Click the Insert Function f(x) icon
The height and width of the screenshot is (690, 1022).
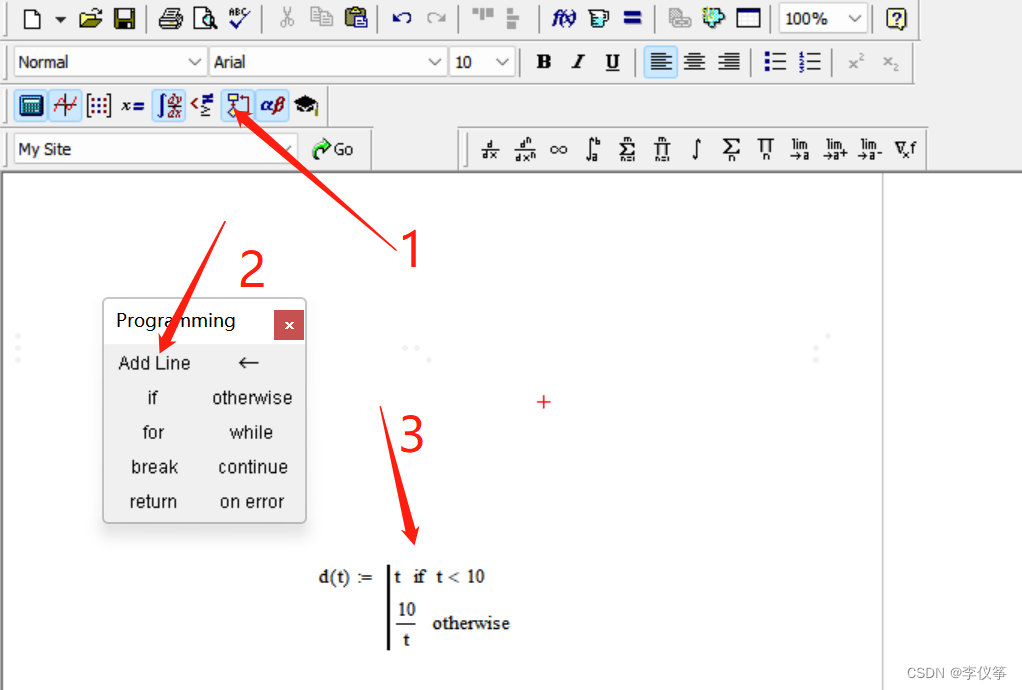[564, 18]
